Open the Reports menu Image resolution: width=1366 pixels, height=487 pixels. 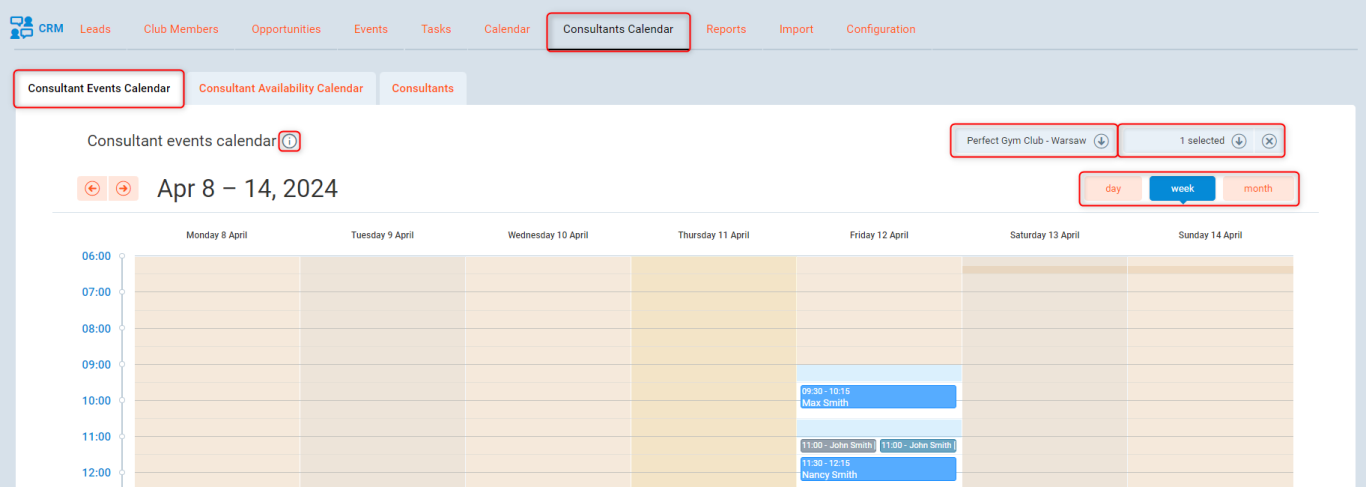[x=726, y=29]
